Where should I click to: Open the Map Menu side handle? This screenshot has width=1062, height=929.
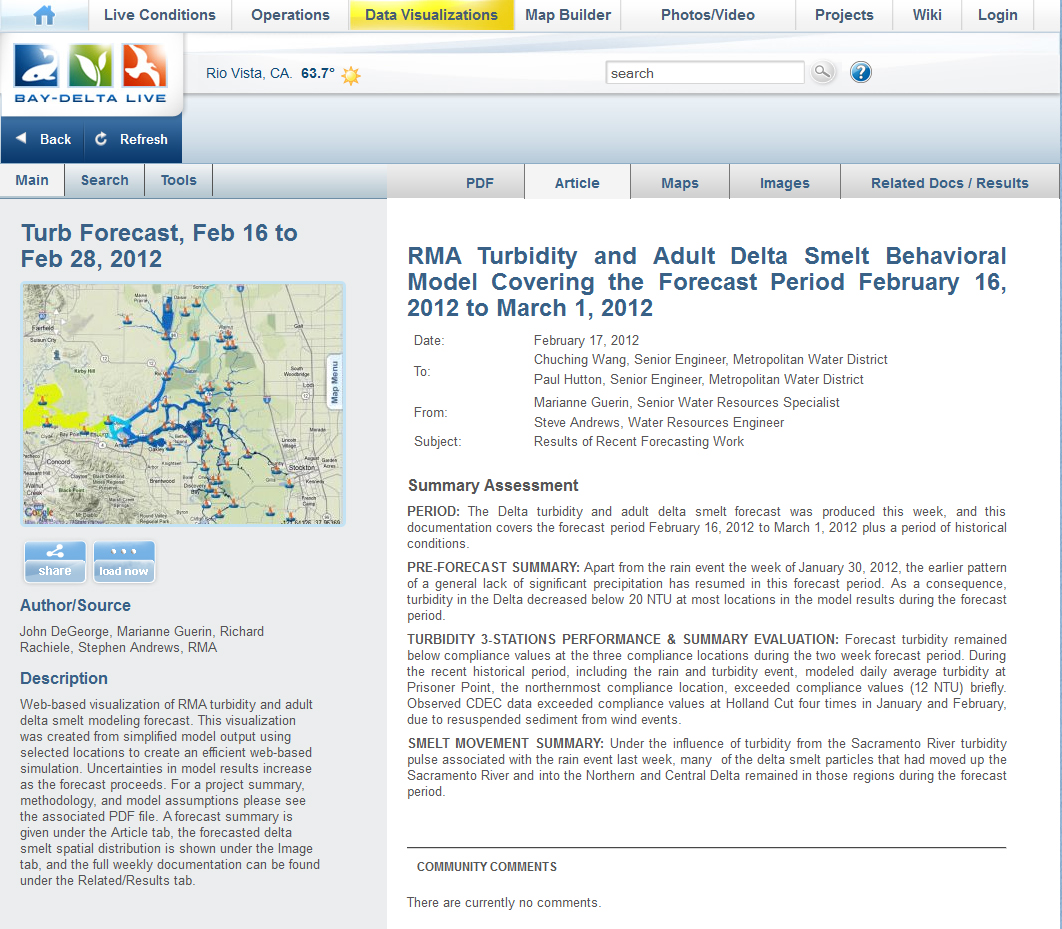(334, 381)
